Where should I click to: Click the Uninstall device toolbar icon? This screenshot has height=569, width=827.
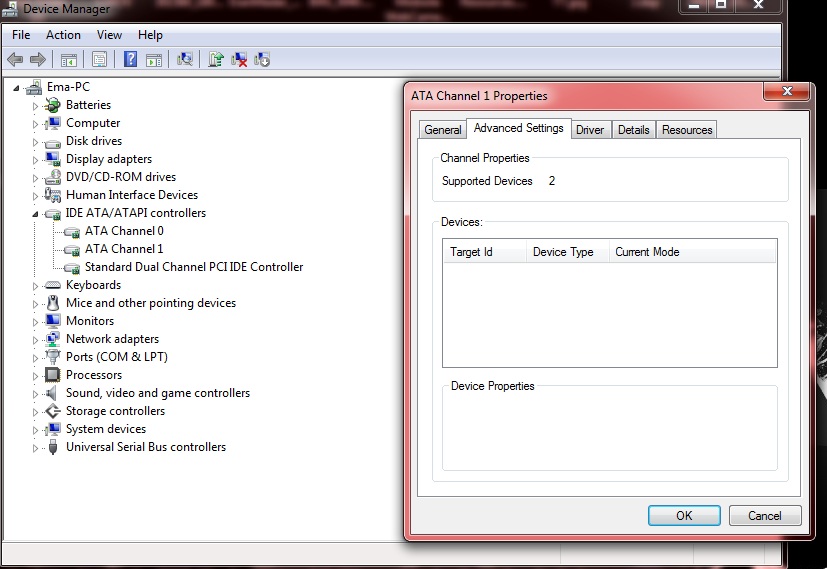tap(239, 60)
